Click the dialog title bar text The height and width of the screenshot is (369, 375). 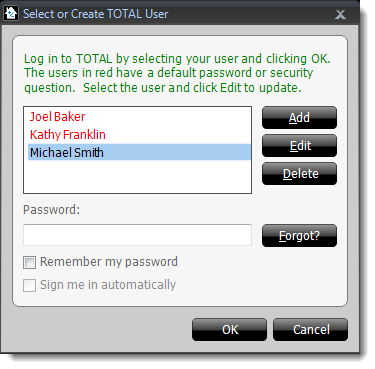[x=96, y=14]
